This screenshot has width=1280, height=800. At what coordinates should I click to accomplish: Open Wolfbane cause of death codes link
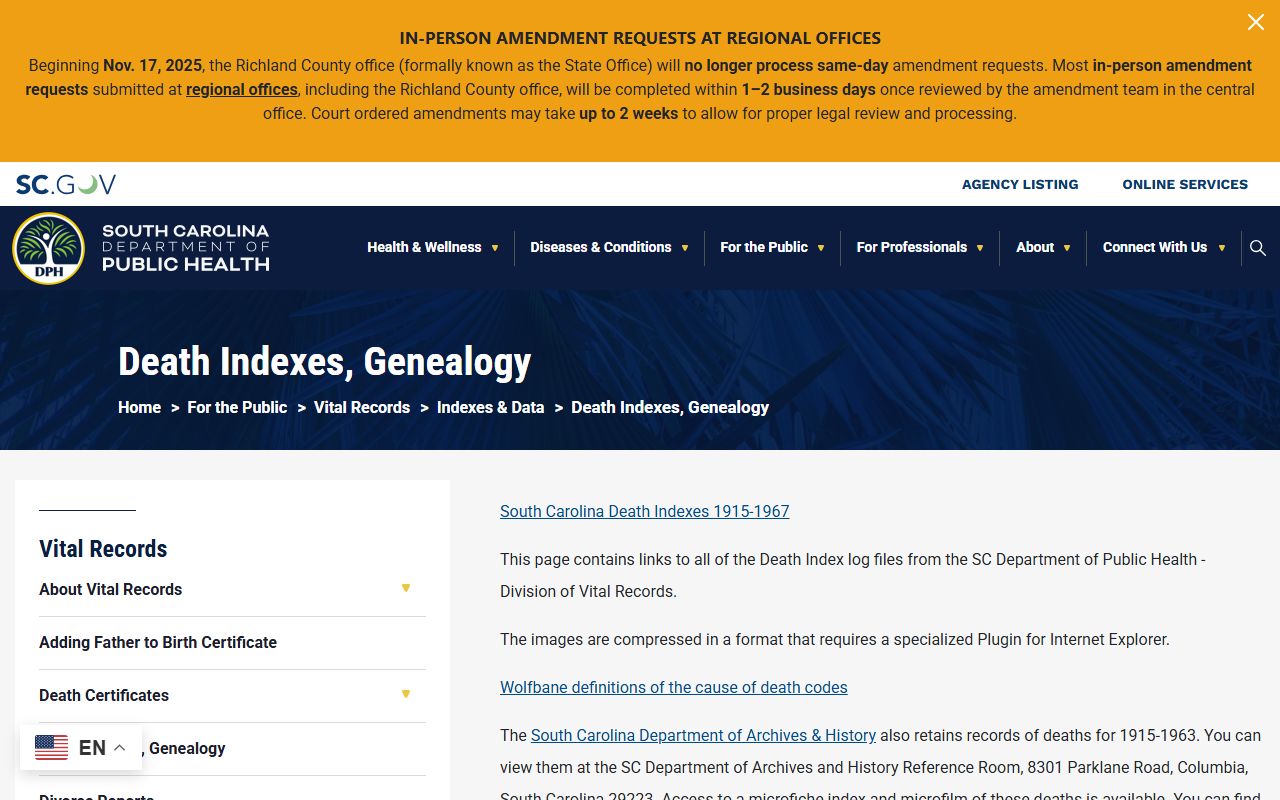click(x=674, y=687)
